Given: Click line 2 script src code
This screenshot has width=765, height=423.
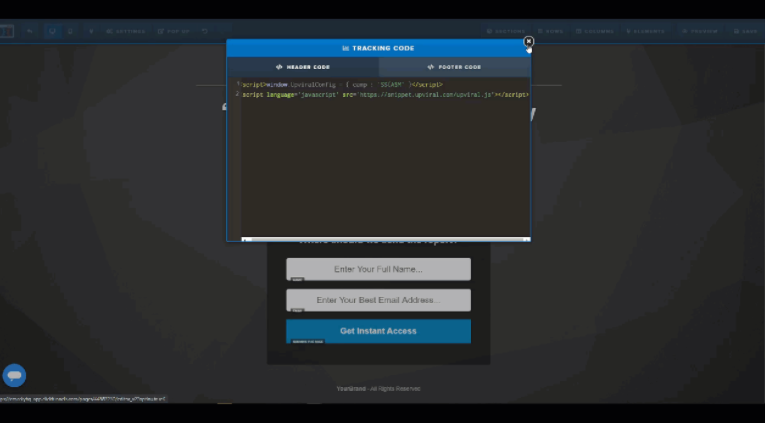Looking at the screenshot, I should (x=385, y=95).
